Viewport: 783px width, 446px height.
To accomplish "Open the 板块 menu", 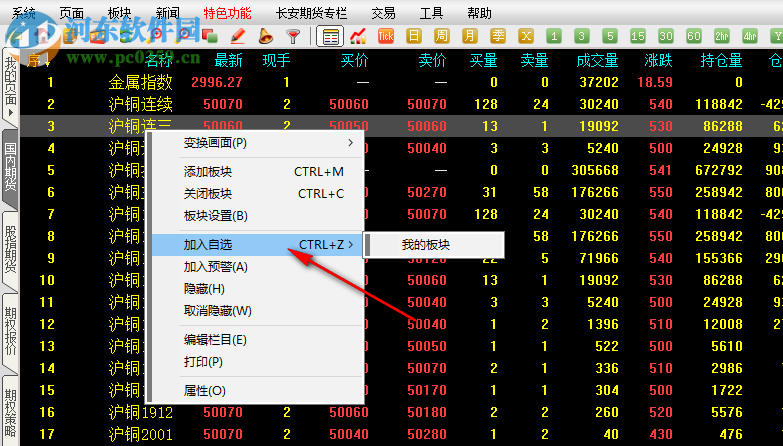I will (119, 13).
